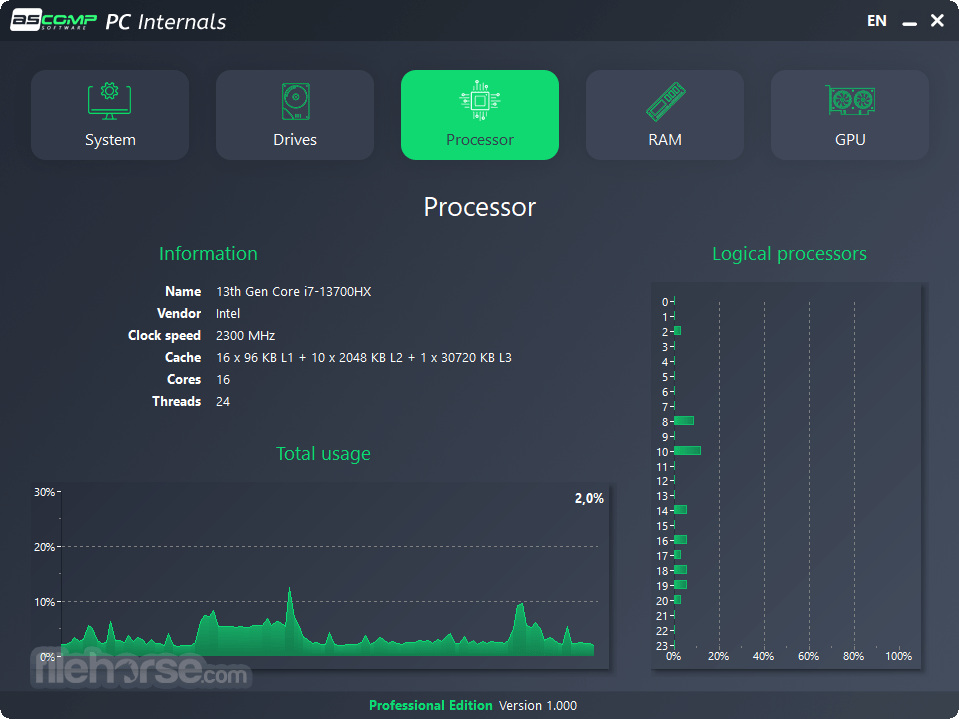Open the GPU graphics card icon
Screen dimensions: 959x719
(850, 100)
